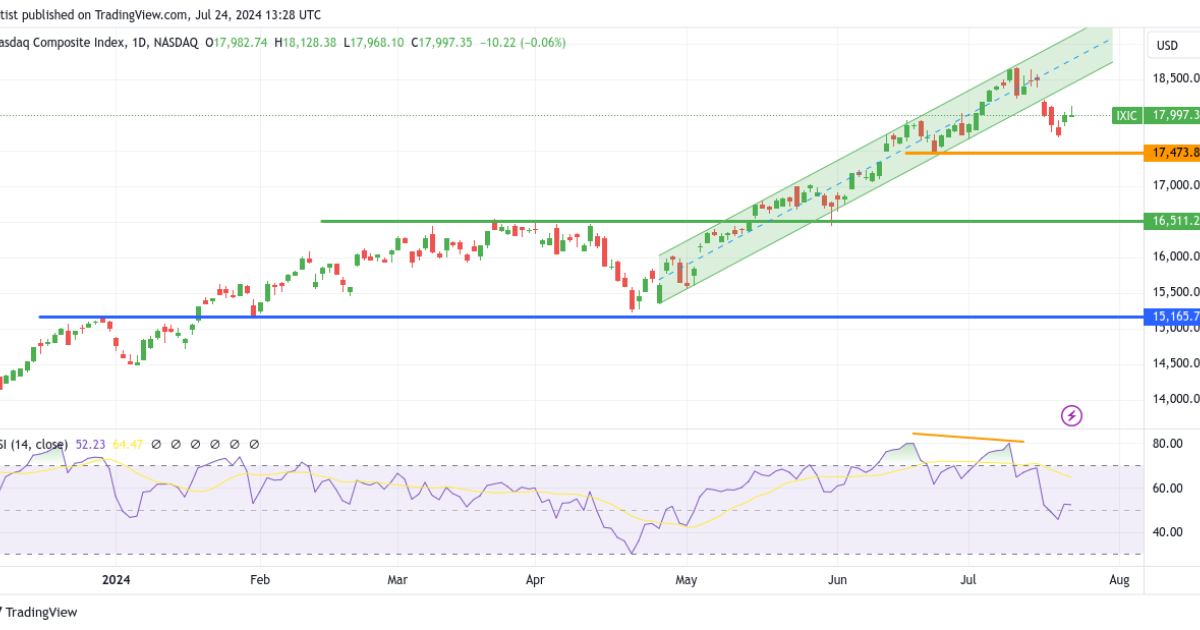Click the purple lightning flash icon
Viewport: 1200px width, 630px height.
tap(1071, 416)
